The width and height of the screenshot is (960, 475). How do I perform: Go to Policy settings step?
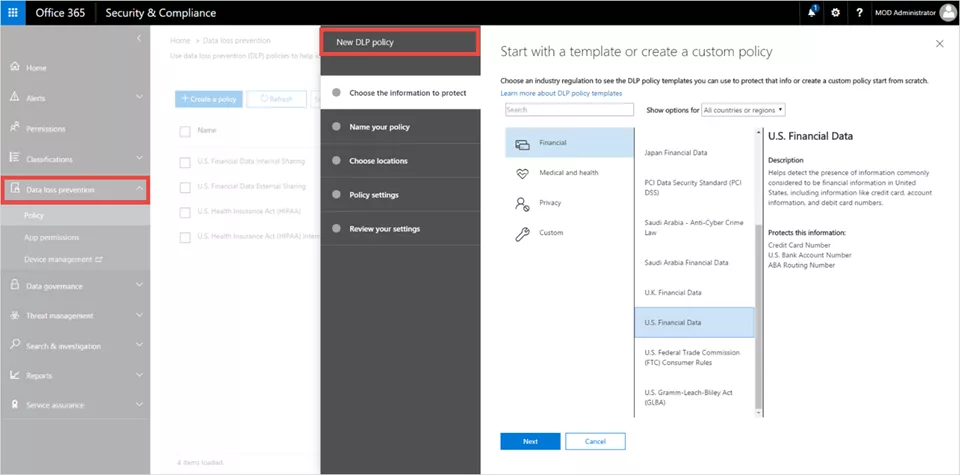pos(400,195)
